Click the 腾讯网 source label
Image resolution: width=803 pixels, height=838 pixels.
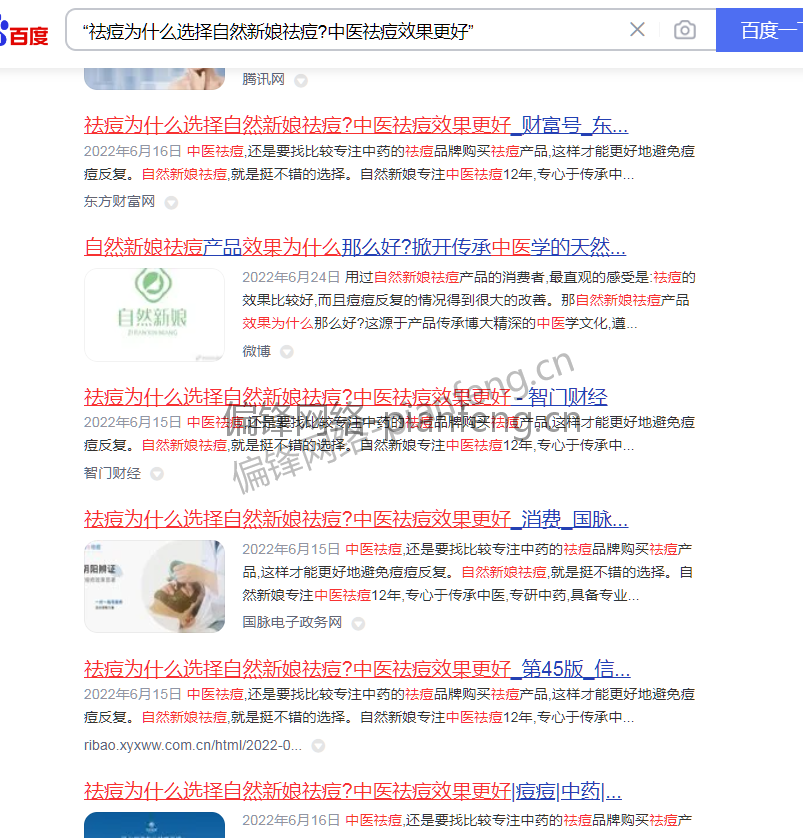click(x=263, y=80)
